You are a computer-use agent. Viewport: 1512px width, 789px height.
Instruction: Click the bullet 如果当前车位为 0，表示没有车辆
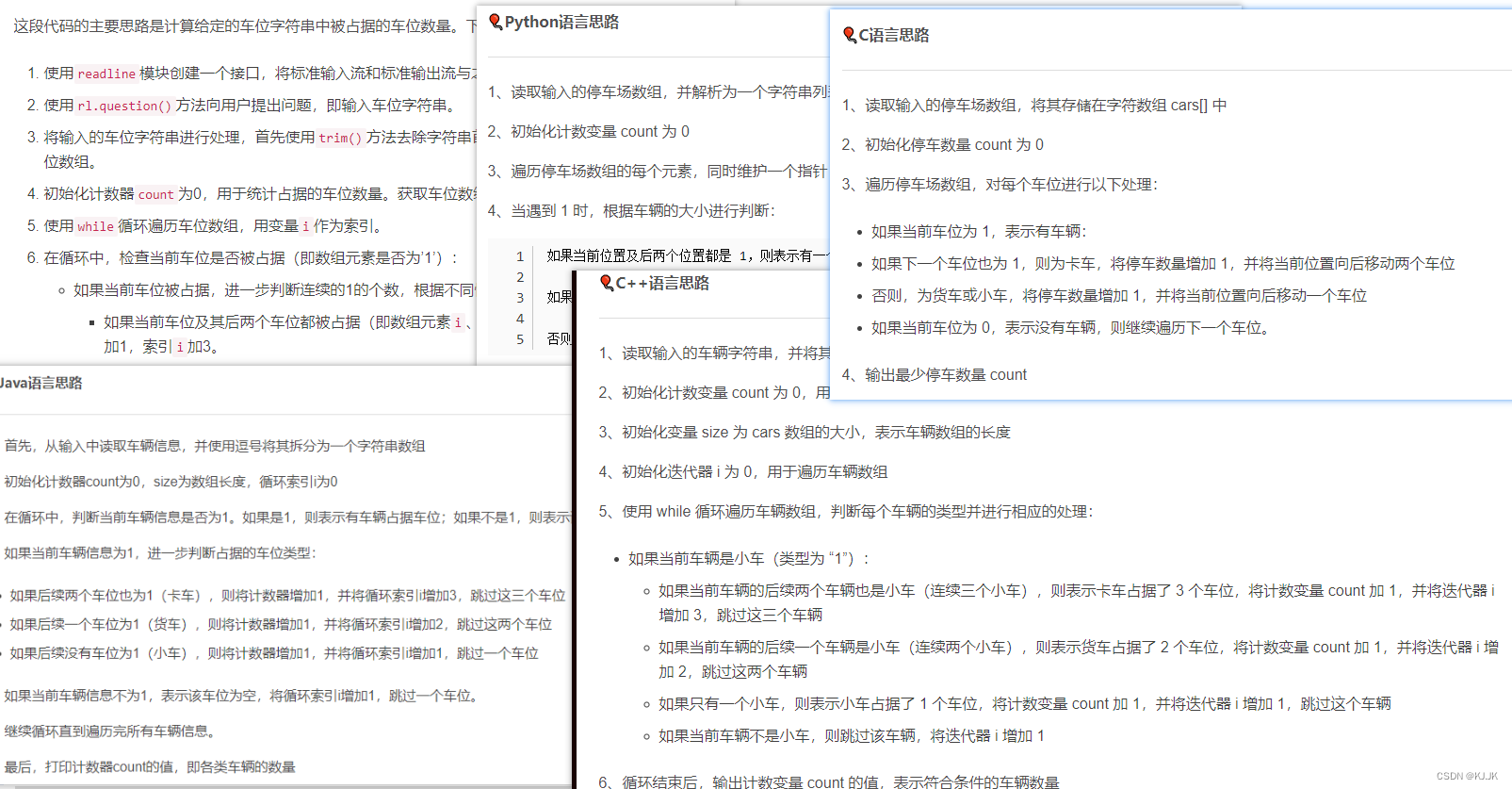tap(1071, 327)
